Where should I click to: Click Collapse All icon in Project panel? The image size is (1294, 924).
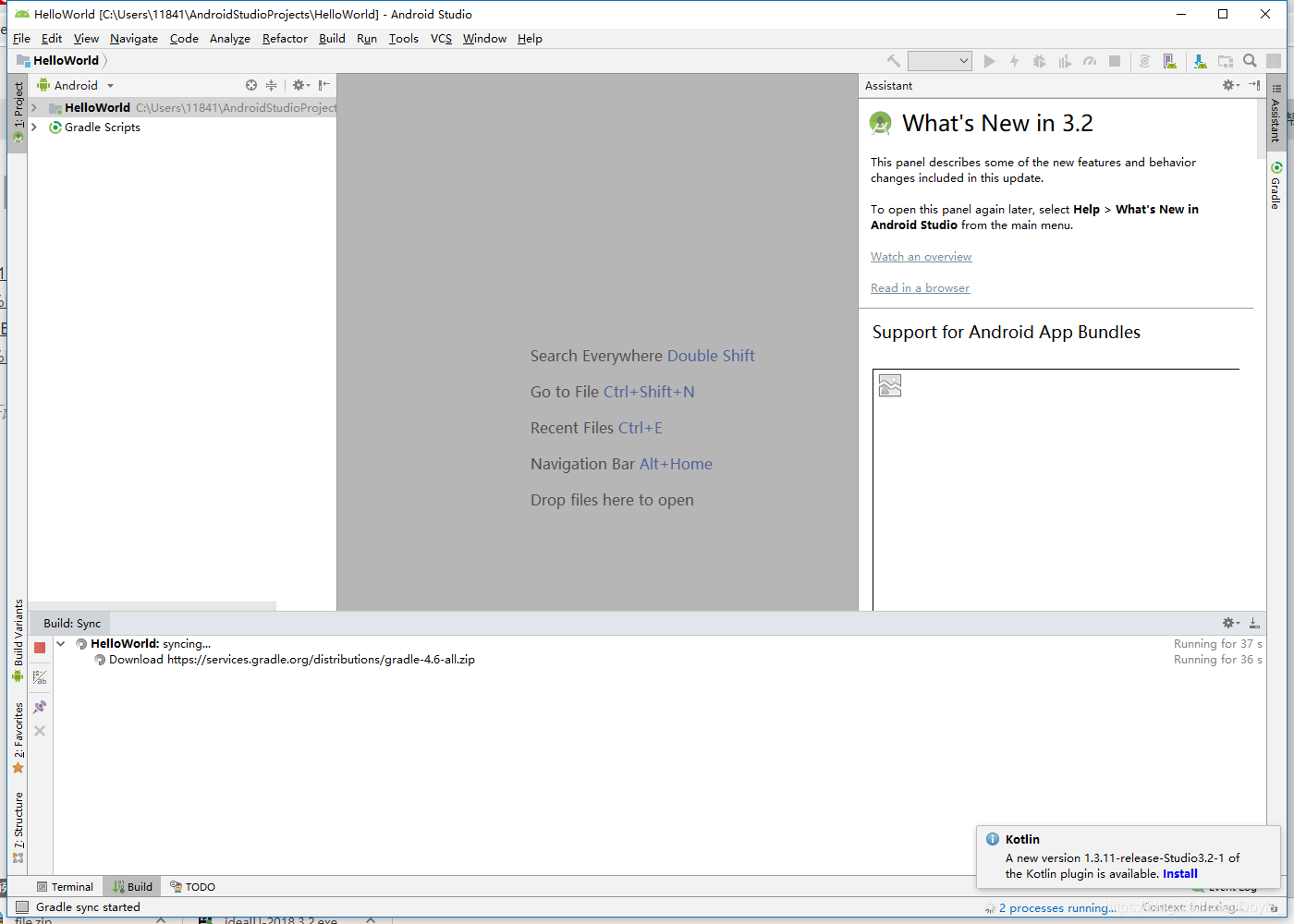coord(271,85)
